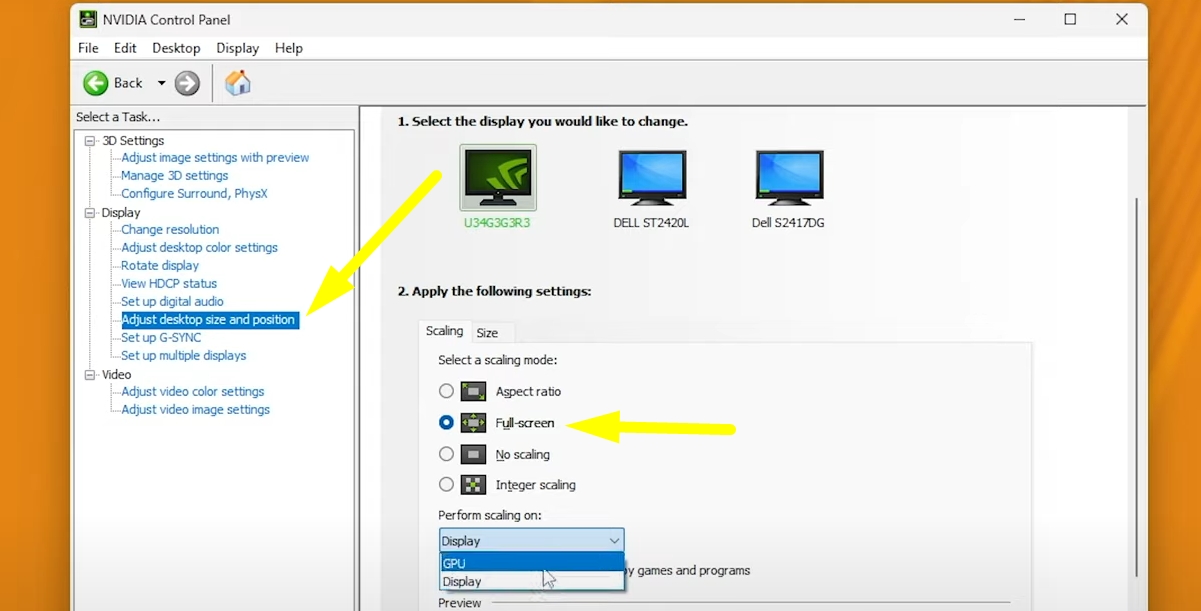1201x611 pixels.
Task: Choose GPU in the scaling dropdown list
Action: [x=532, y=563]
